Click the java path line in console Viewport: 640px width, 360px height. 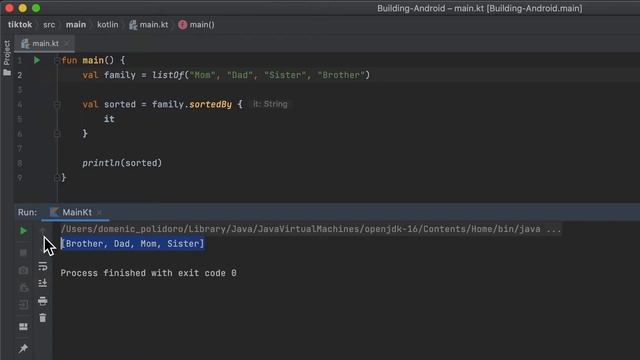click(x=311, y=229)
